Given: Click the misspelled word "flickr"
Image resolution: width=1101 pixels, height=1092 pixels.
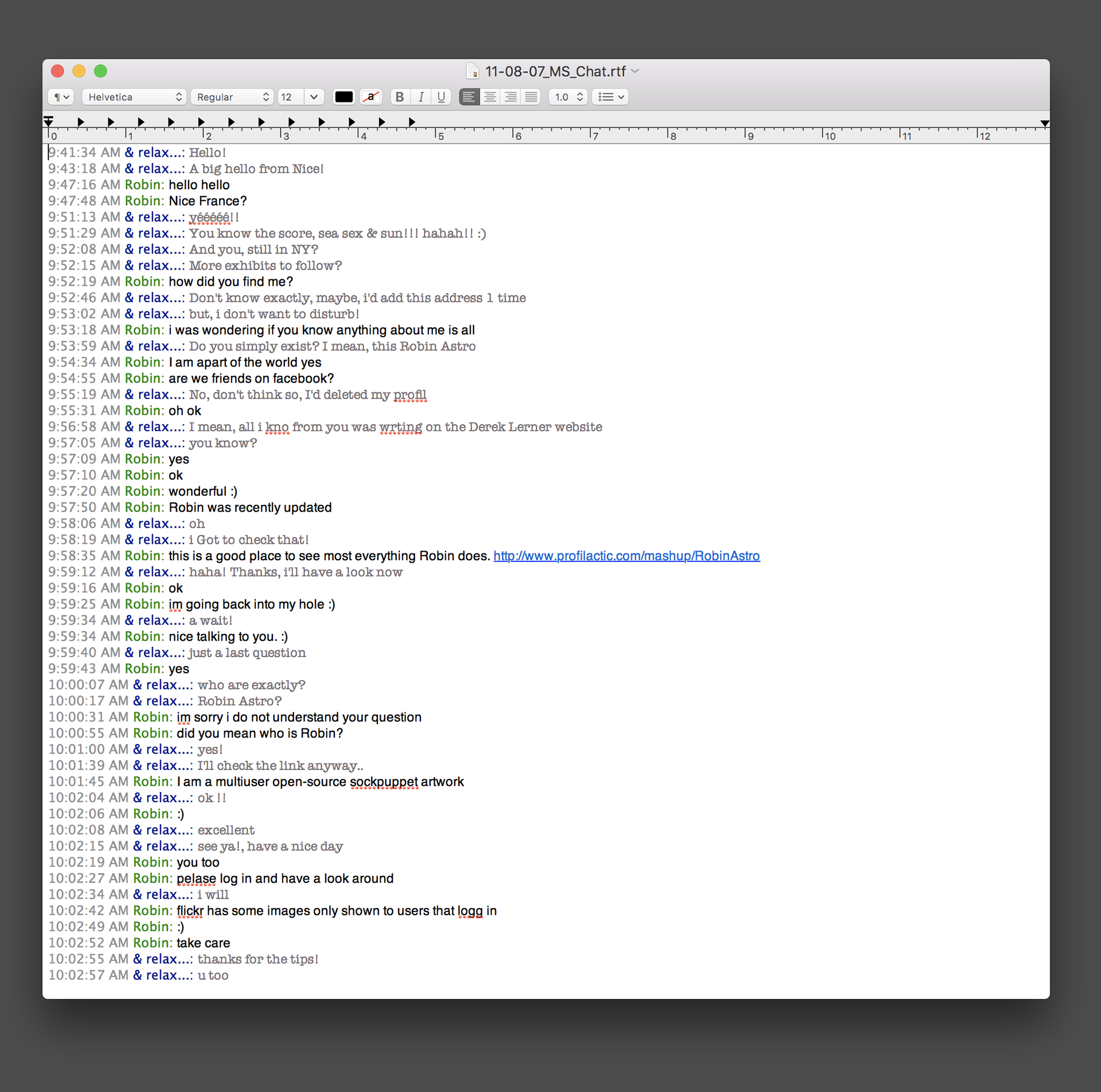Looking at the screenshot, I should pyautogui.click(x=190, y=911).
